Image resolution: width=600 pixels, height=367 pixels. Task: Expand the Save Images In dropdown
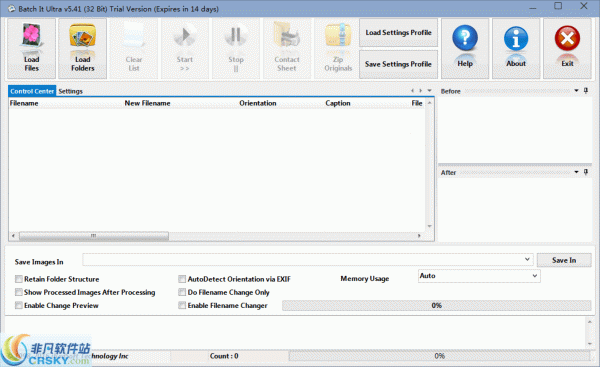pyautogui.click(x=527, y=259)
